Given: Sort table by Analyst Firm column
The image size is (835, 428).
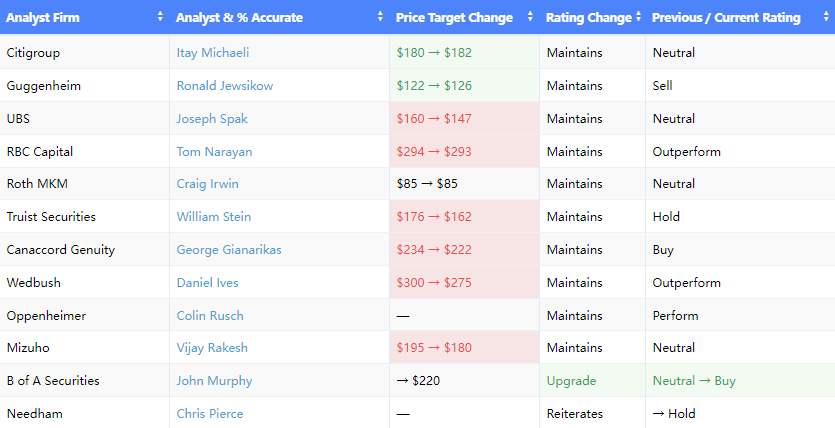Looking at the screenshot, I should (160, 17).
